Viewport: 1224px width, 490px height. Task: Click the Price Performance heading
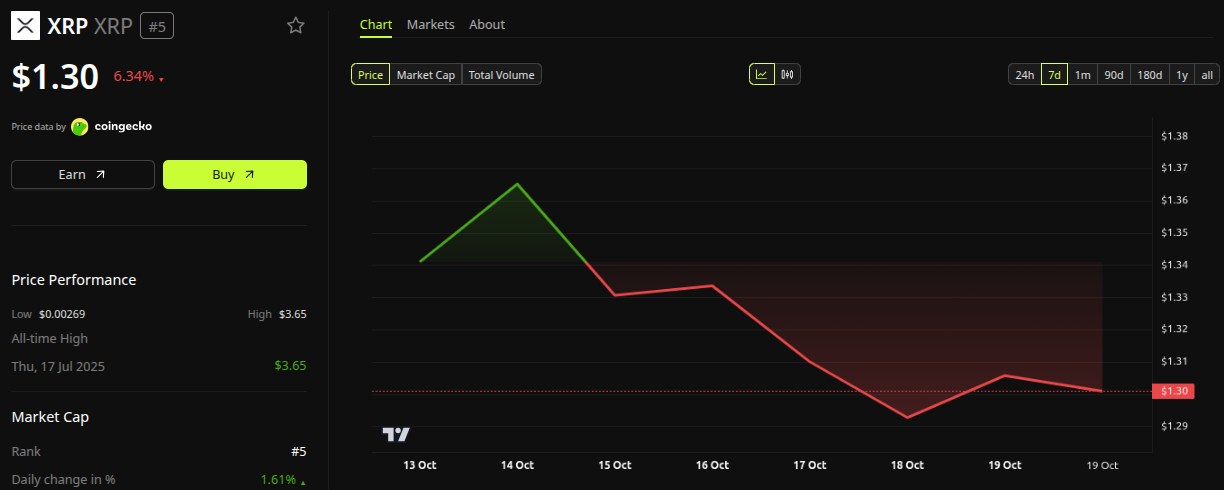(74, 280)
